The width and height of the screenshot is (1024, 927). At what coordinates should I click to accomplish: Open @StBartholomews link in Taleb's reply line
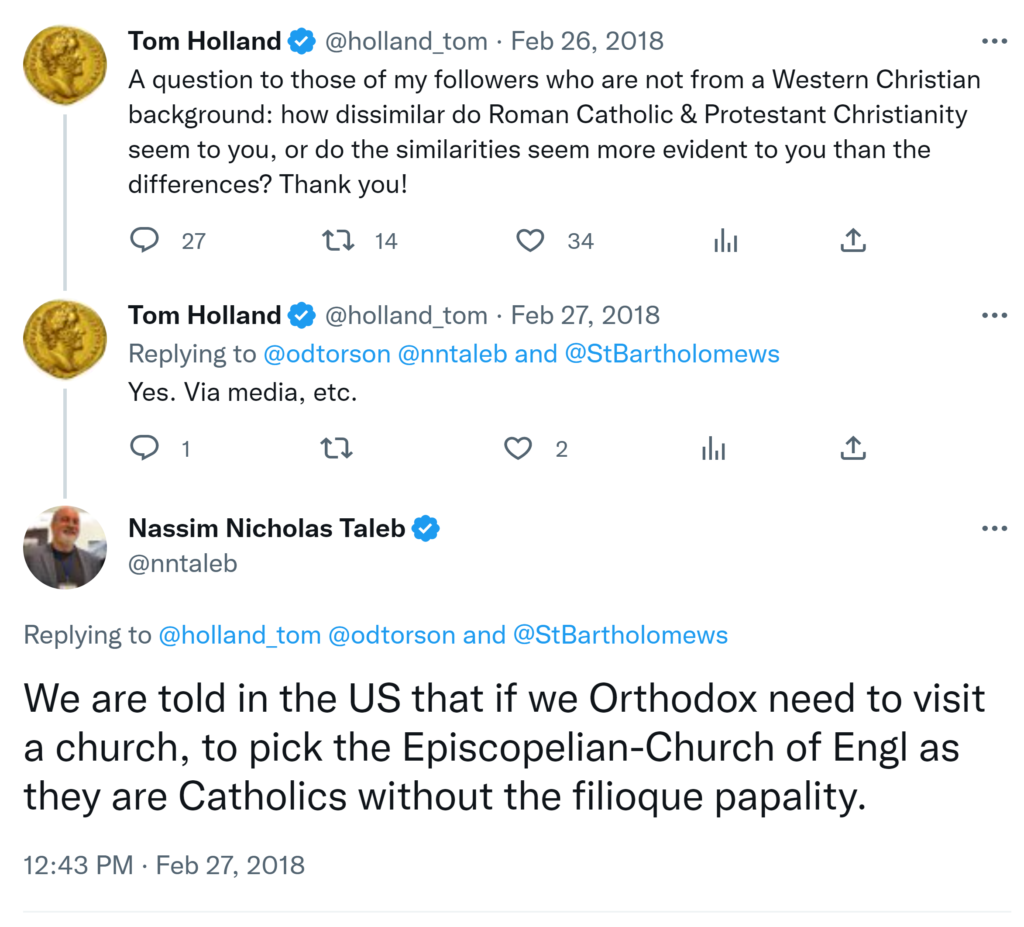click(620, 635)
